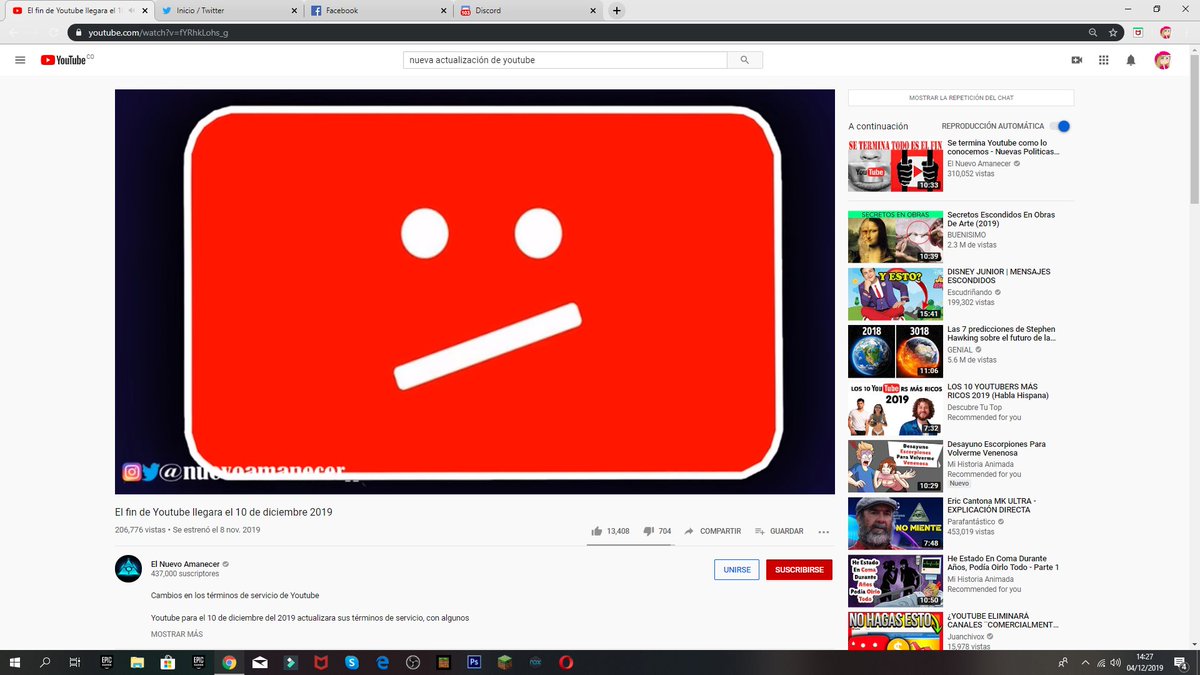Click MOSTRAR LA REPETICIÓN DEL CHAT
1200x675 pixels.
pos(961,98)
